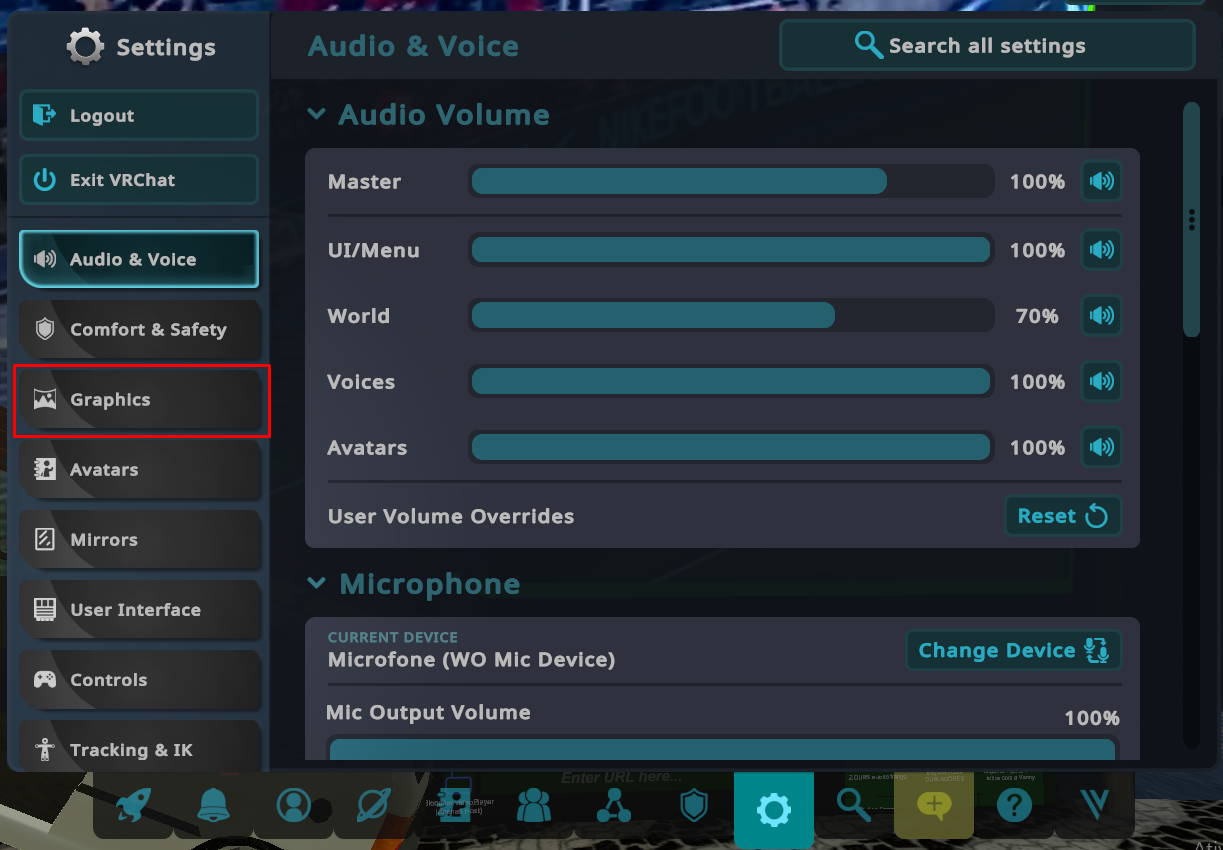1223x850 pixels.
Task: Click the Change Device button
Action: click(x=1014, y=650)
